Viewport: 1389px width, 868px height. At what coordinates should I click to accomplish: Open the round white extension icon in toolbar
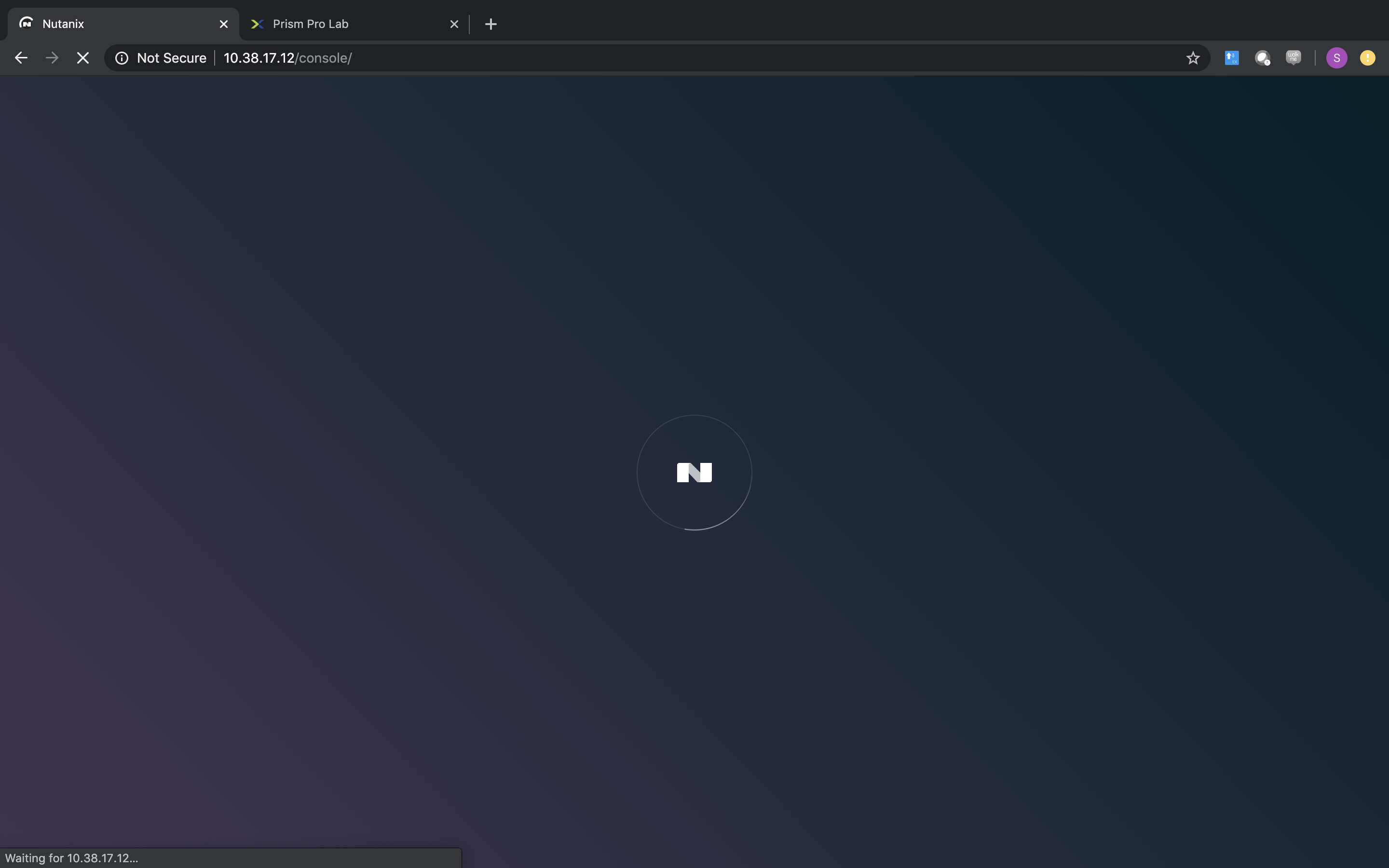click(x=1262, y=58)
